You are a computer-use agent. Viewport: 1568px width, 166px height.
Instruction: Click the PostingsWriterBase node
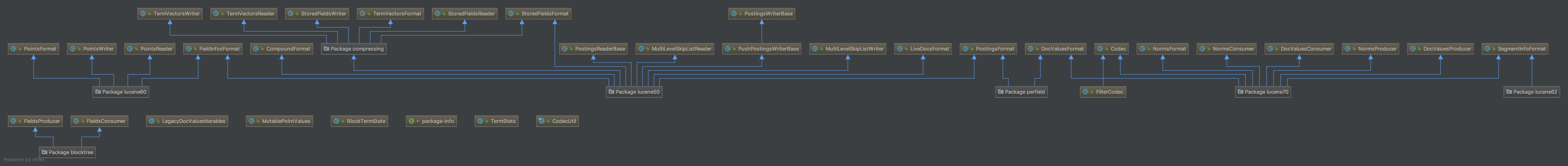(x=761, y=13)
